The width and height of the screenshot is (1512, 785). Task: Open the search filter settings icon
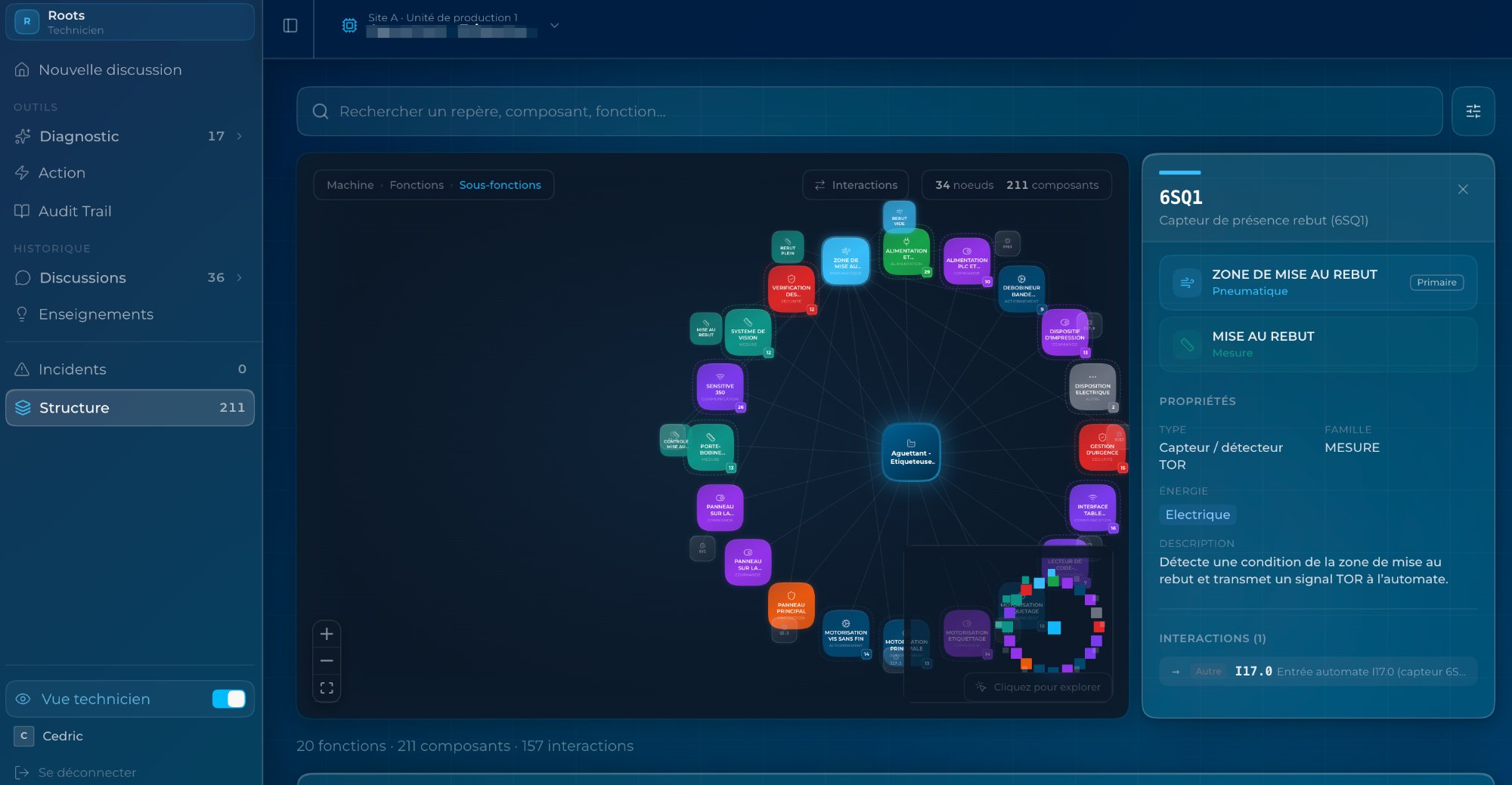click(1473, 112)
